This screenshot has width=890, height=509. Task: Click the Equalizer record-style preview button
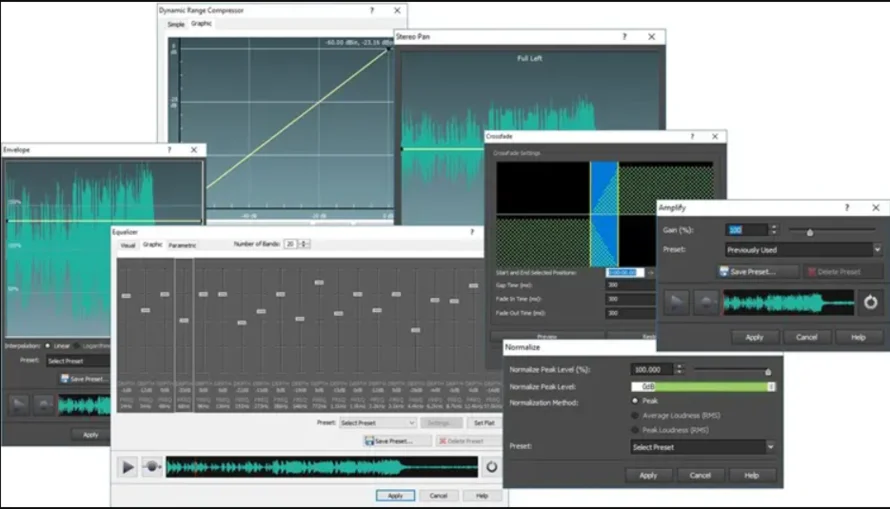(x=152, y=467)
